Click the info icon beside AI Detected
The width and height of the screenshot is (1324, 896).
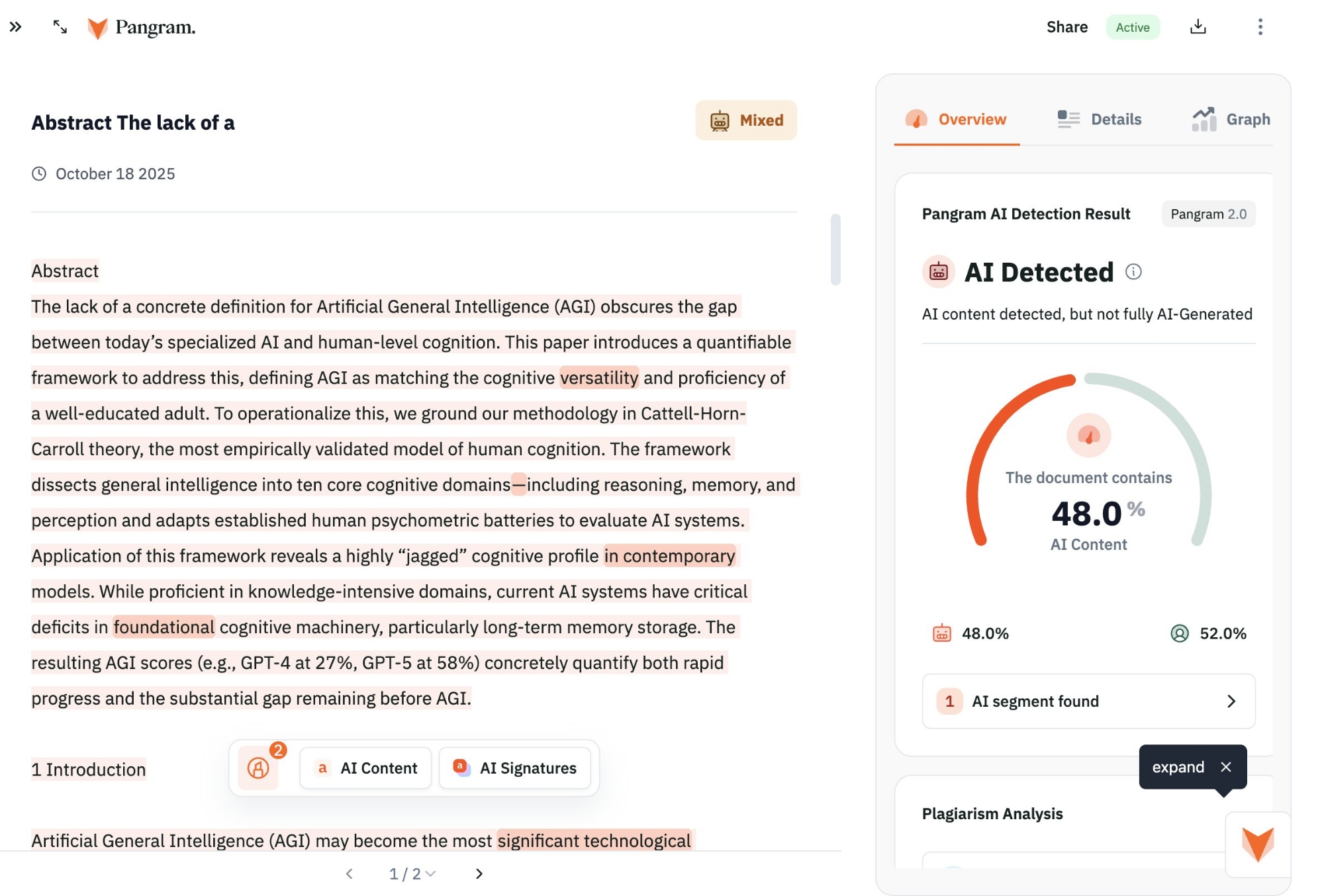[1133, 272]
